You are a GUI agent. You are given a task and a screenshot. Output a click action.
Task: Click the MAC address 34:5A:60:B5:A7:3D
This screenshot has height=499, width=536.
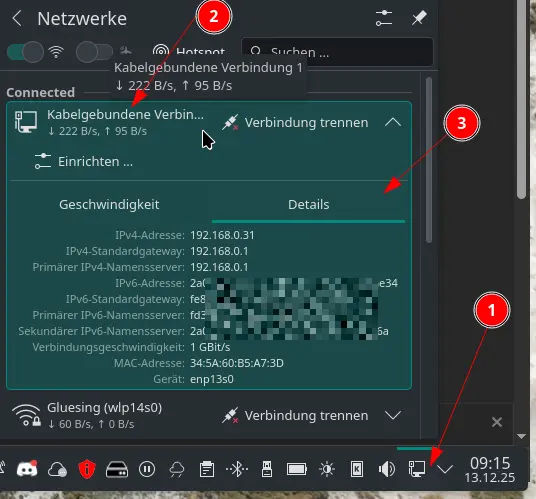coord(237,363)
